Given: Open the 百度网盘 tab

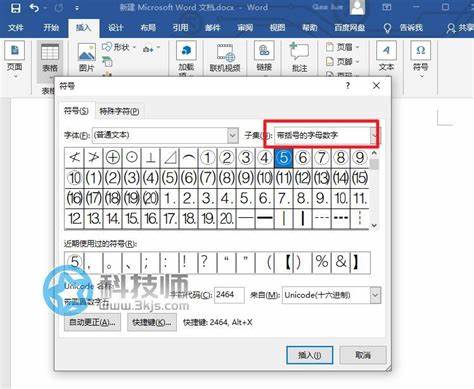Looking at the screenshot, I should (x=349, y=28).
